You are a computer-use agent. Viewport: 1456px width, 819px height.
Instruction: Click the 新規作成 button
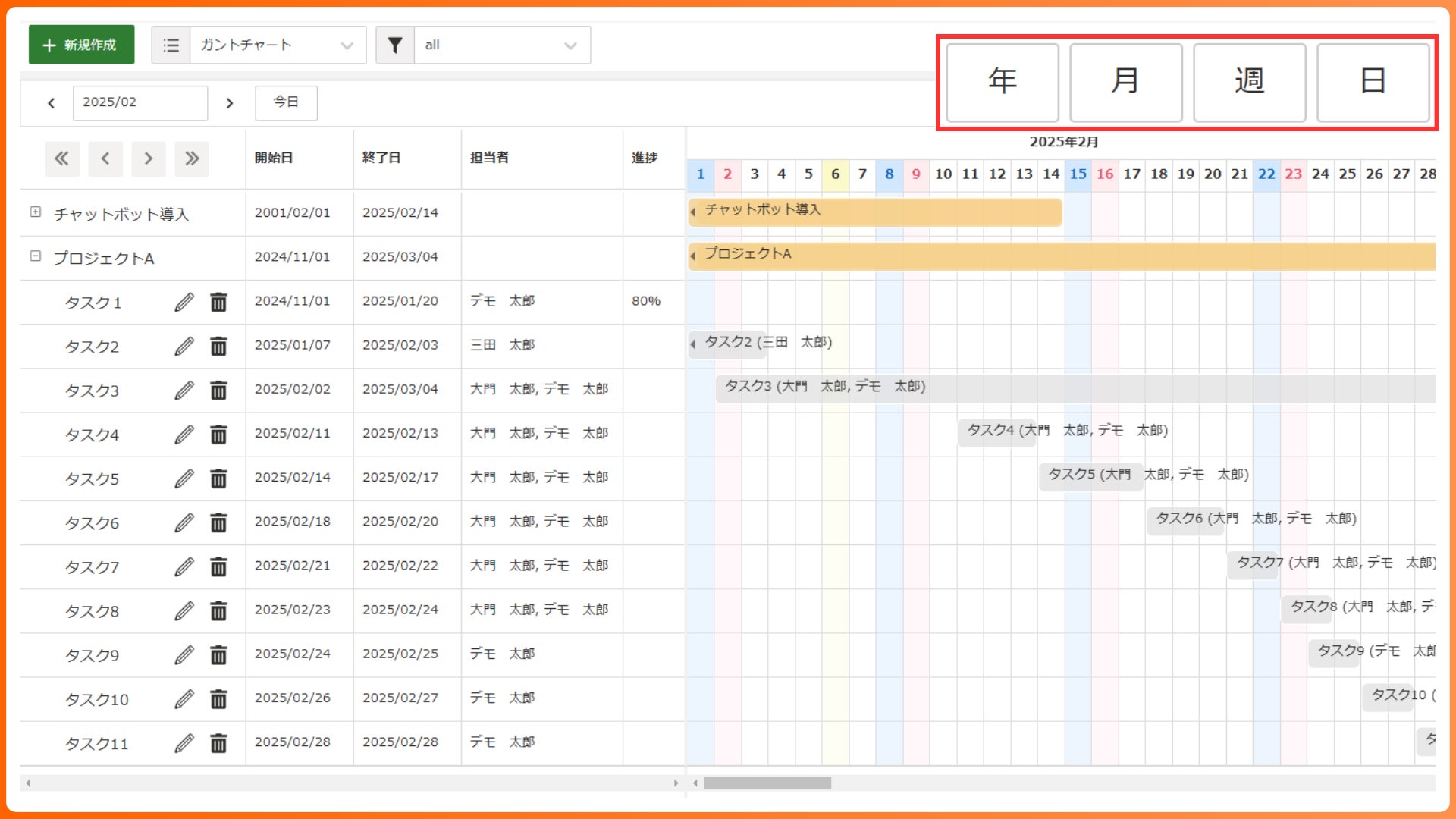(81, 45)
